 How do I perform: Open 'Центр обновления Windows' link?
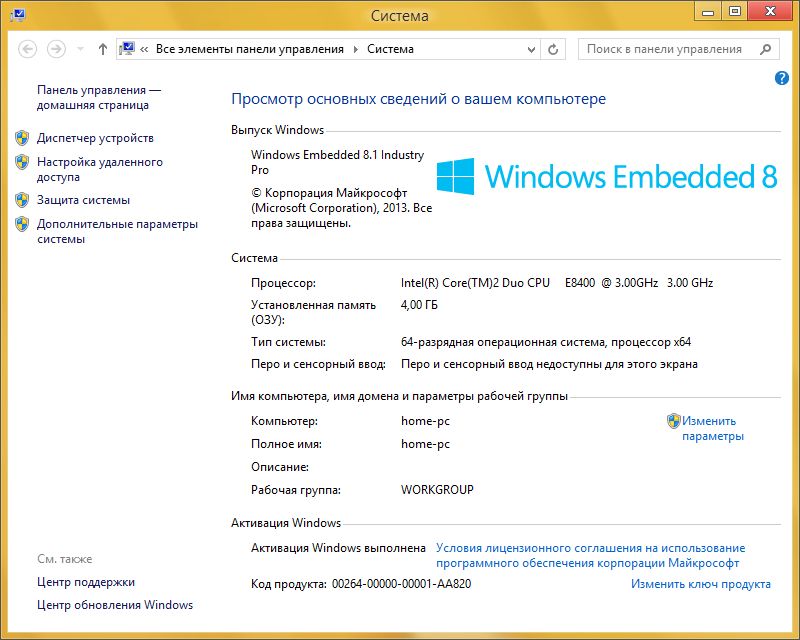pyautogui.click(x=115, y=605)
